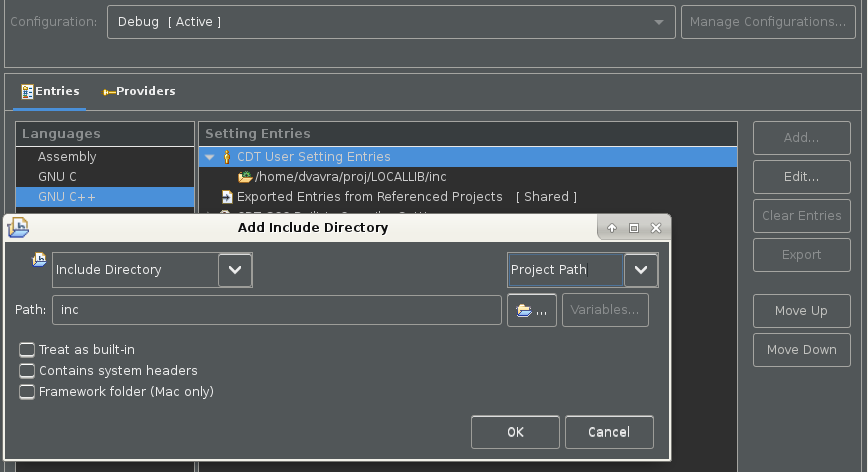Click the include folder icon for /home/dvavra/proj/LOCALLIB/inc
Image resolution: width=868 pixels, height=472 pixels.
click(x=245, y=177)
